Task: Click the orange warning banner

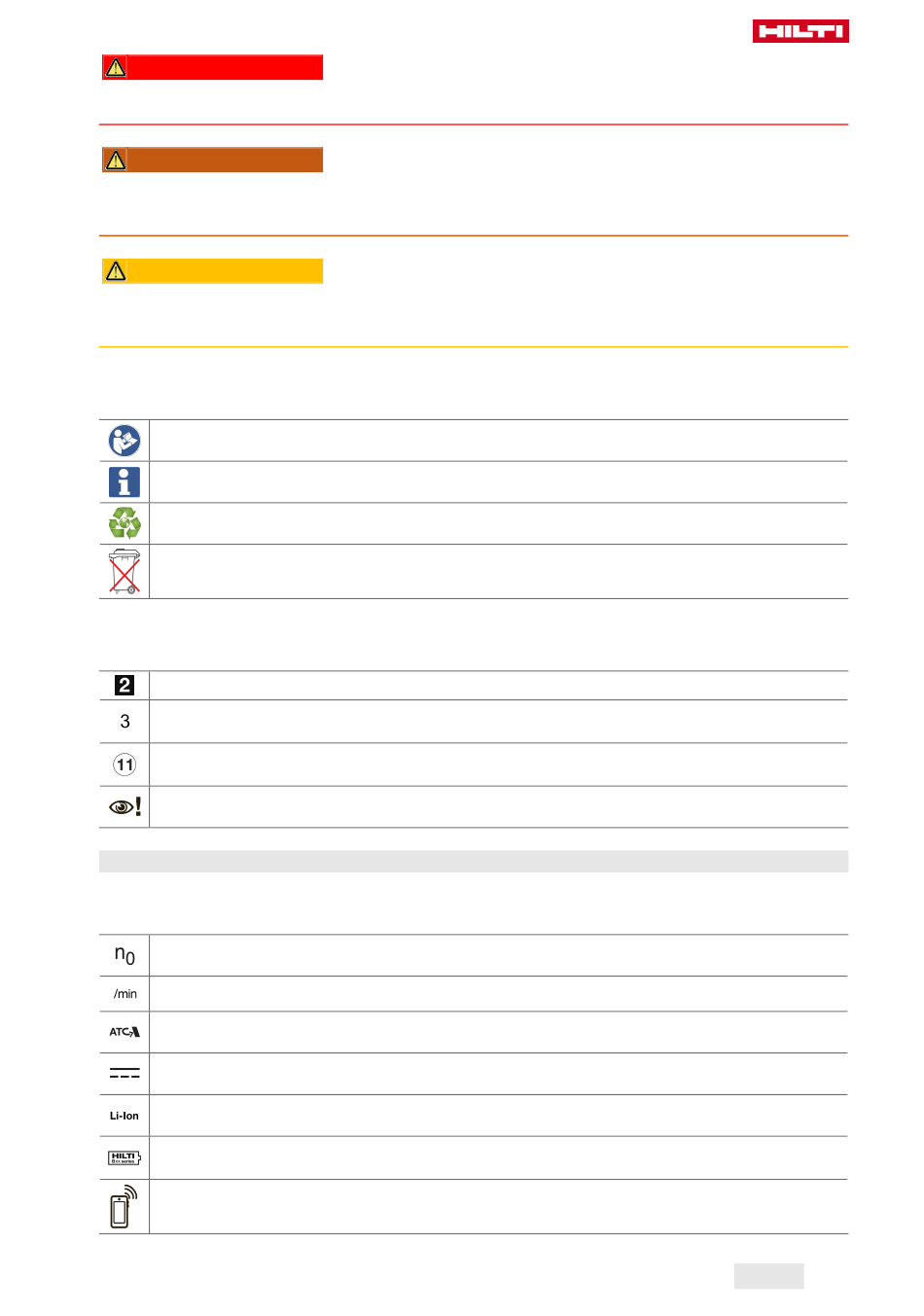Action: (x=212, y=160)
